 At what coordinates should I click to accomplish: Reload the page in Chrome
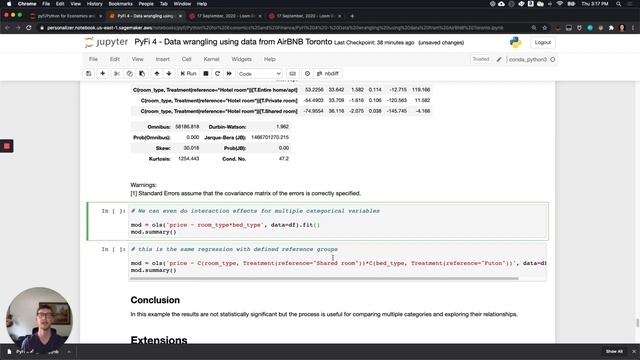[29, 28]
